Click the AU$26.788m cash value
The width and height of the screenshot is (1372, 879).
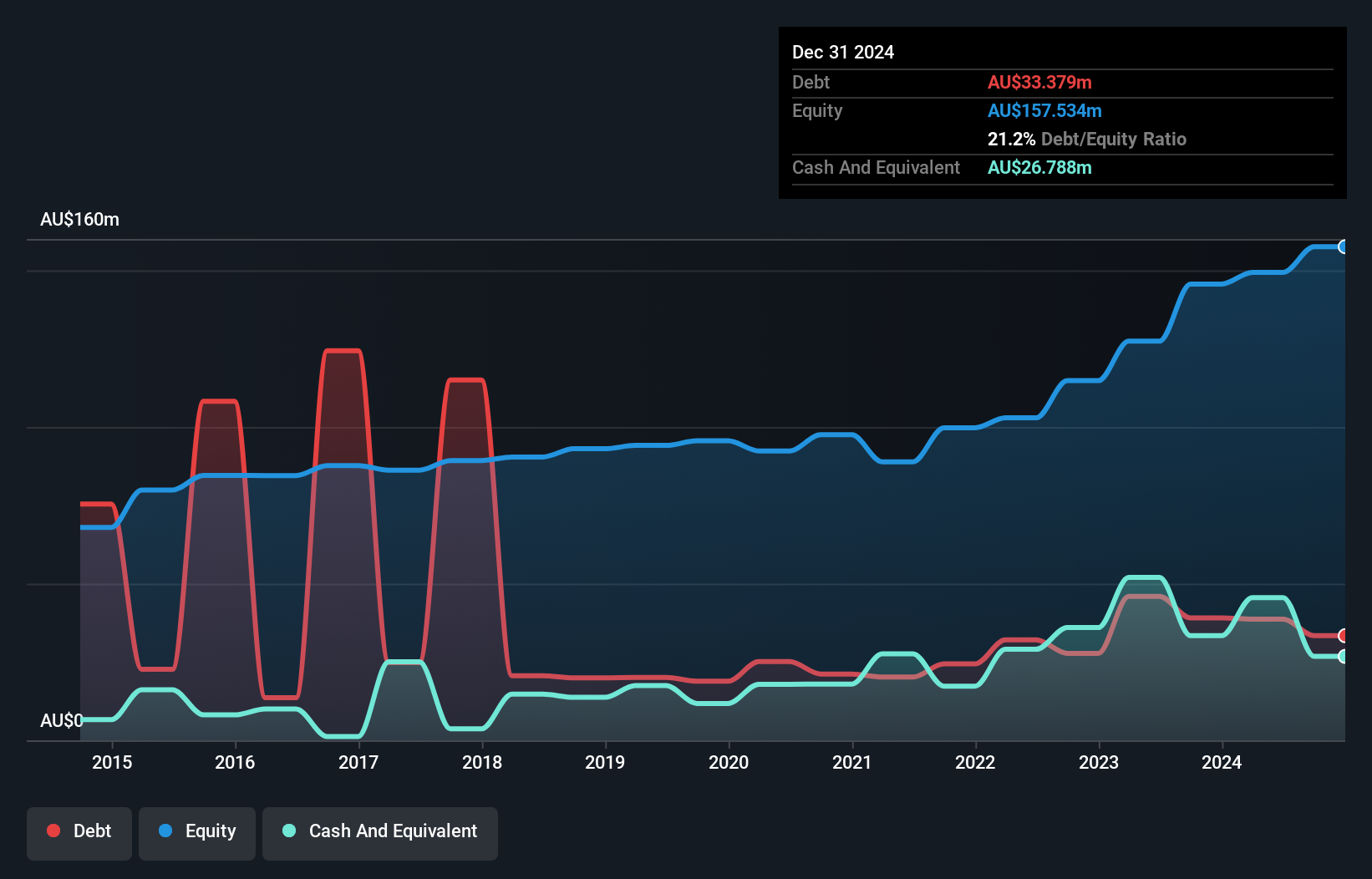tap(1039, 167)
